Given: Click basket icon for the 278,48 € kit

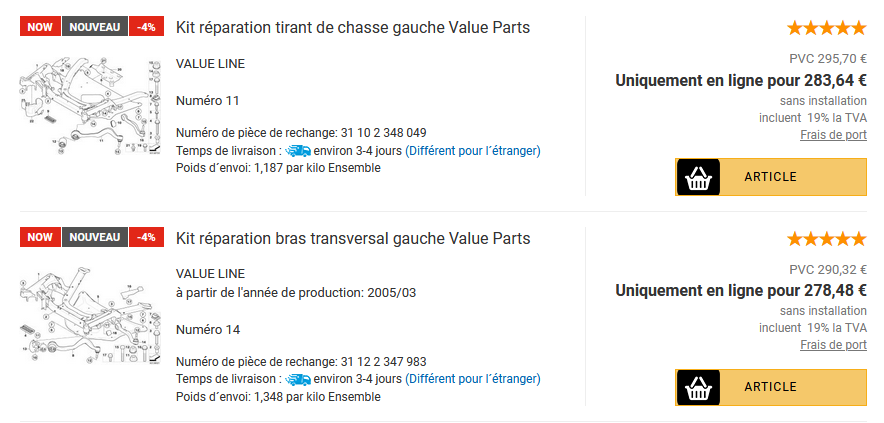Looking at the screenshot, I should click(698, 387).
